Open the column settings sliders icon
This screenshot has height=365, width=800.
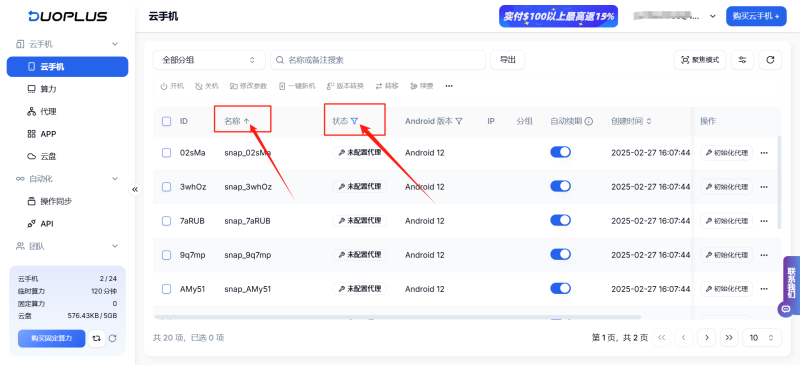pyautogui.click(x=742, y=60)
